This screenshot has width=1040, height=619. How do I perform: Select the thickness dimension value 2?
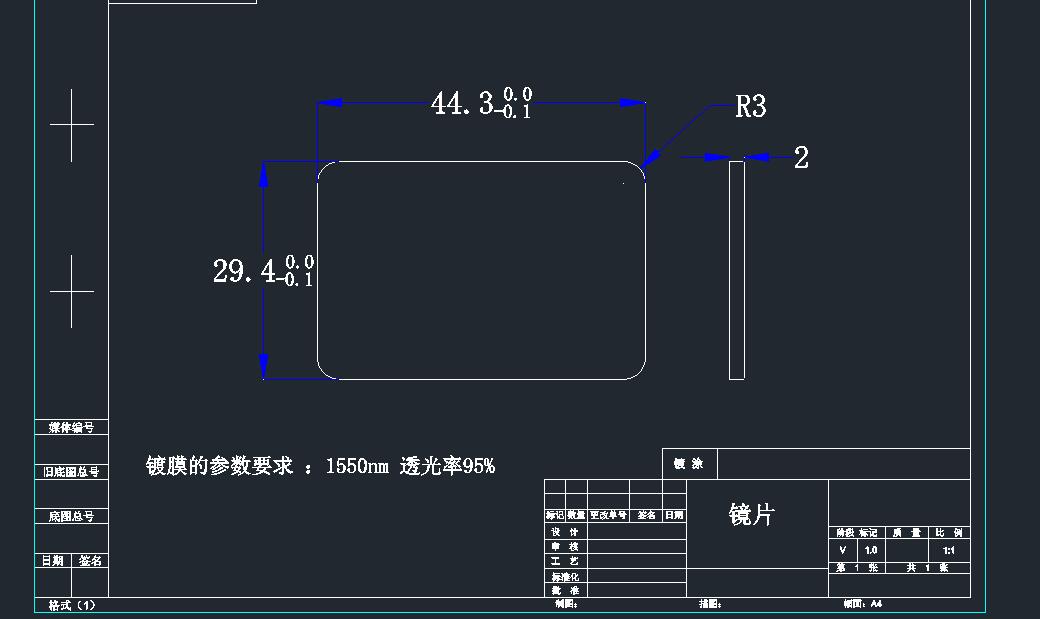tap(801, 158)
